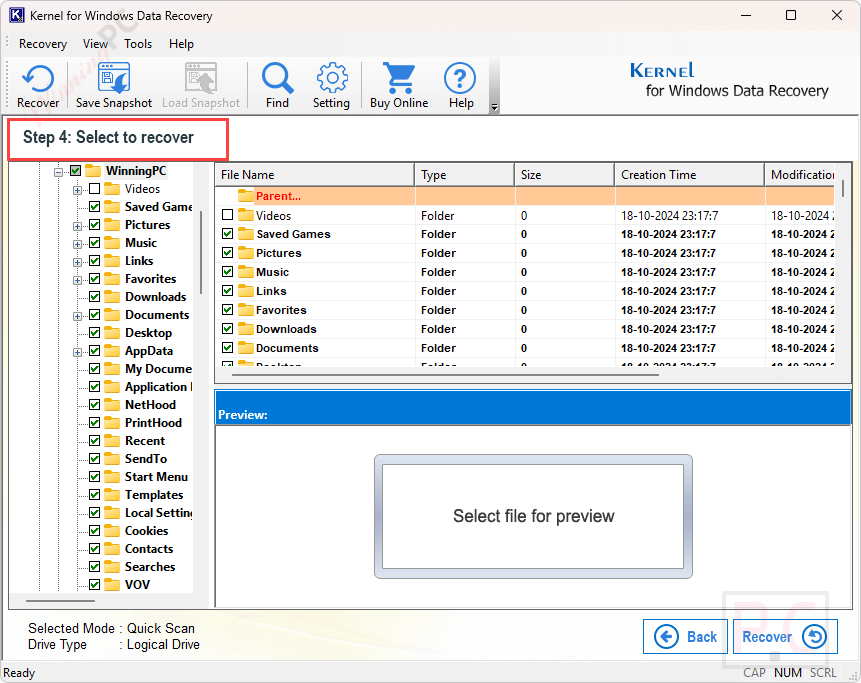Click the Downloads folder icon in file list

coord(246,329)
